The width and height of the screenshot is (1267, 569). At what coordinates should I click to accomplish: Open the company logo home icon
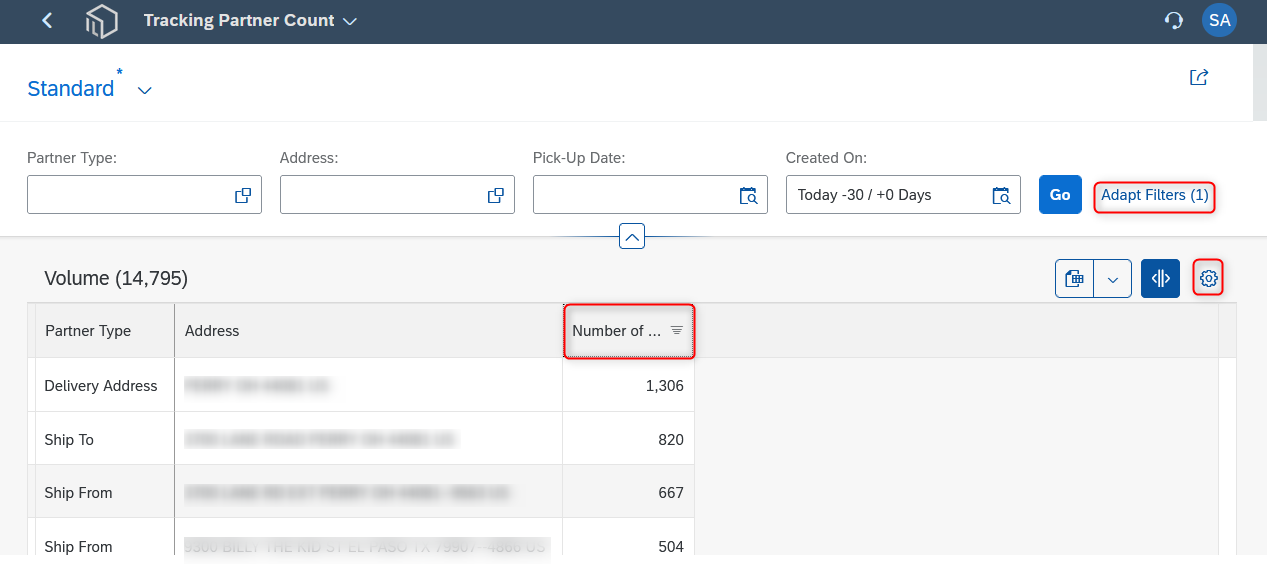click(x=101, y=21)
